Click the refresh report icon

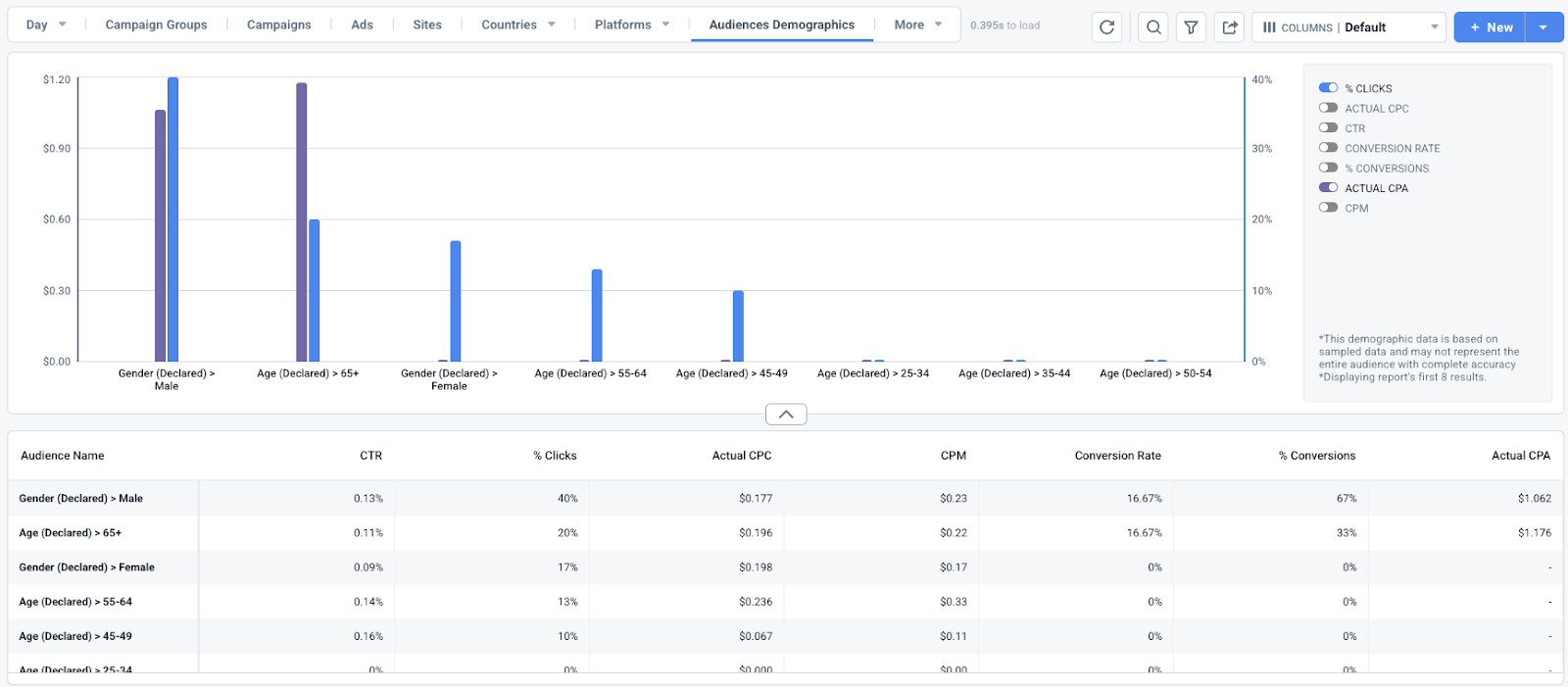click(x=1106, y=27)
